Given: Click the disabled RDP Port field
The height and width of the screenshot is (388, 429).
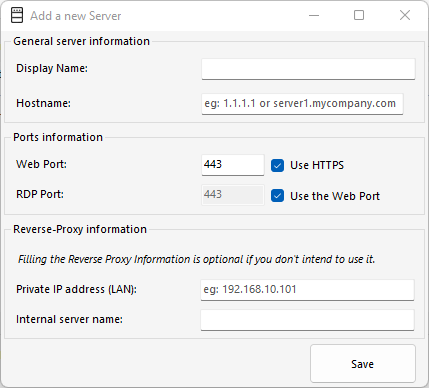Looking at the screenshot, I should tap(233, 195).
